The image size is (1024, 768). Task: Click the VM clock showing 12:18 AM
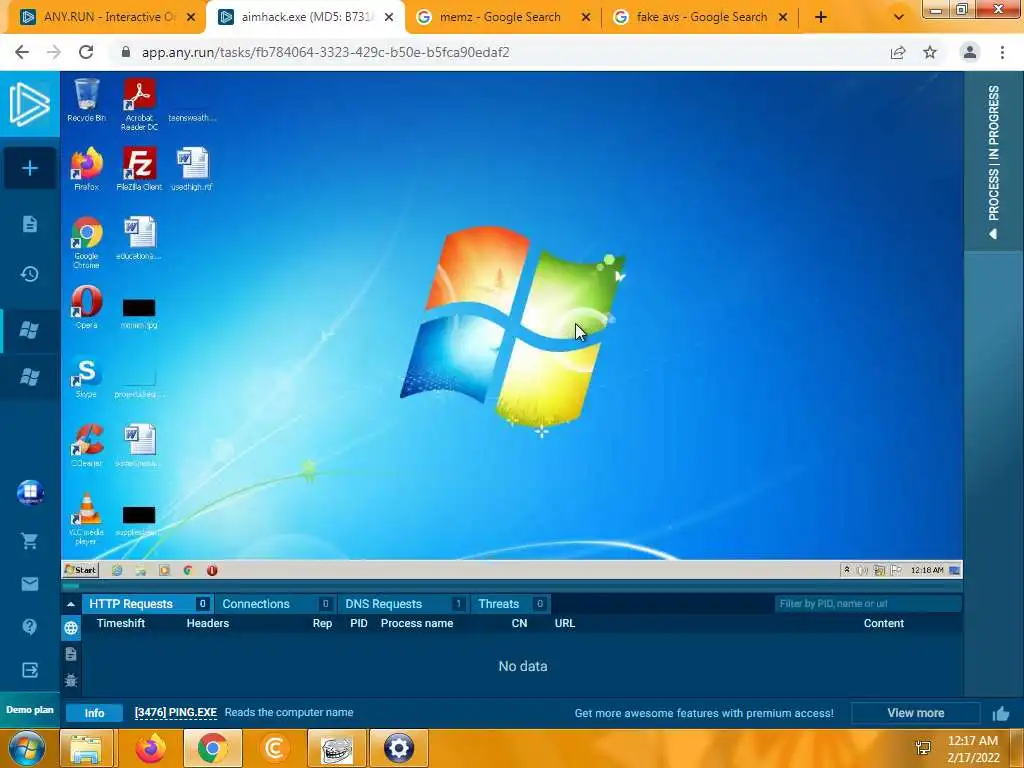[x=927, y=570]
